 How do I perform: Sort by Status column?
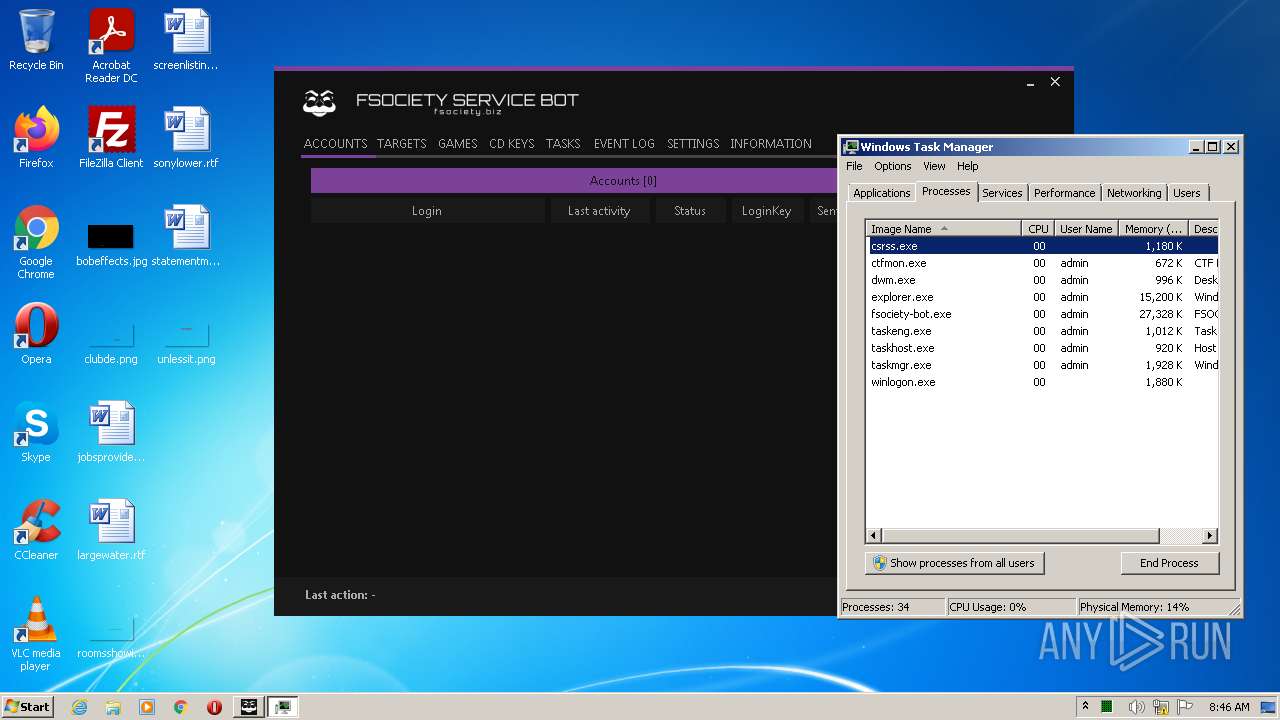pyautogui.click(x=690, y=211)
